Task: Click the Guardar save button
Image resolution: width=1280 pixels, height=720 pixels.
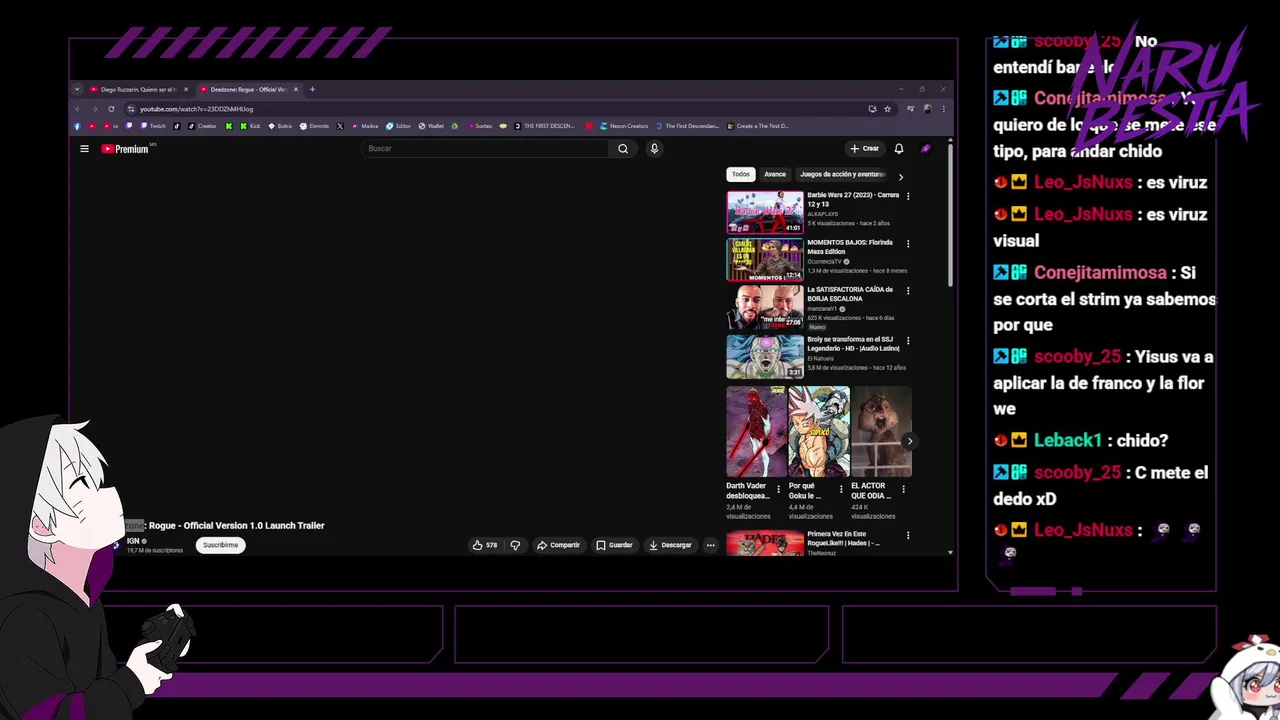Action: click(x=614, y=545)
